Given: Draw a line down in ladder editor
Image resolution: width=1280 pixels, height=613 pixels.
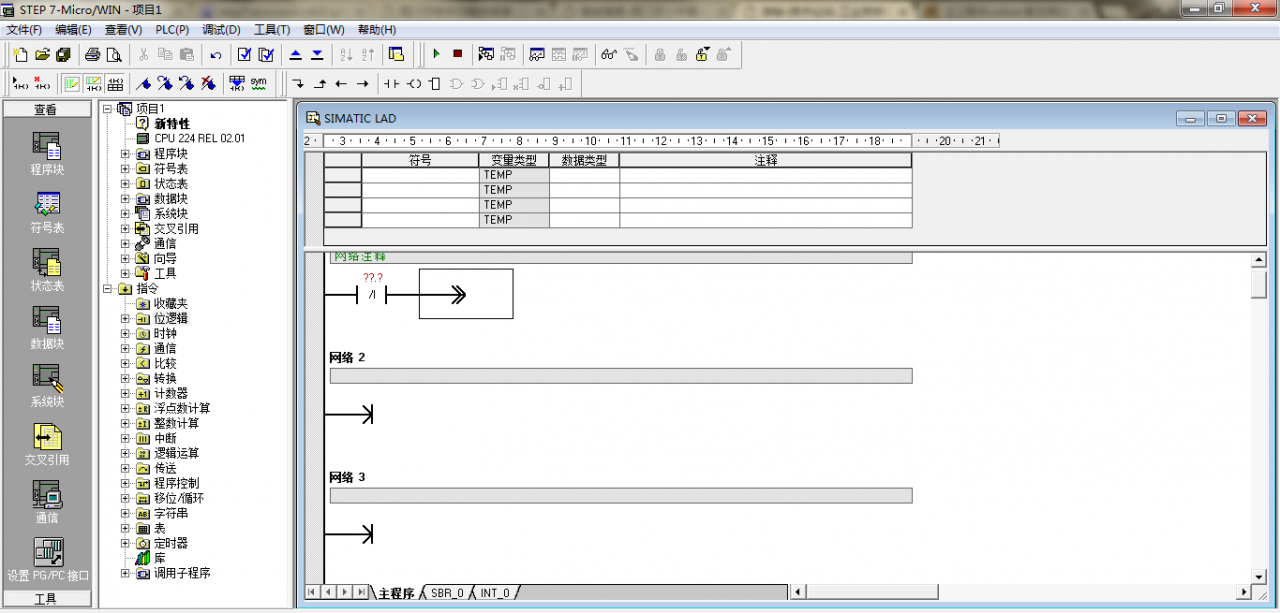Looking at the screenshot, I should click(x=298, y=84).
